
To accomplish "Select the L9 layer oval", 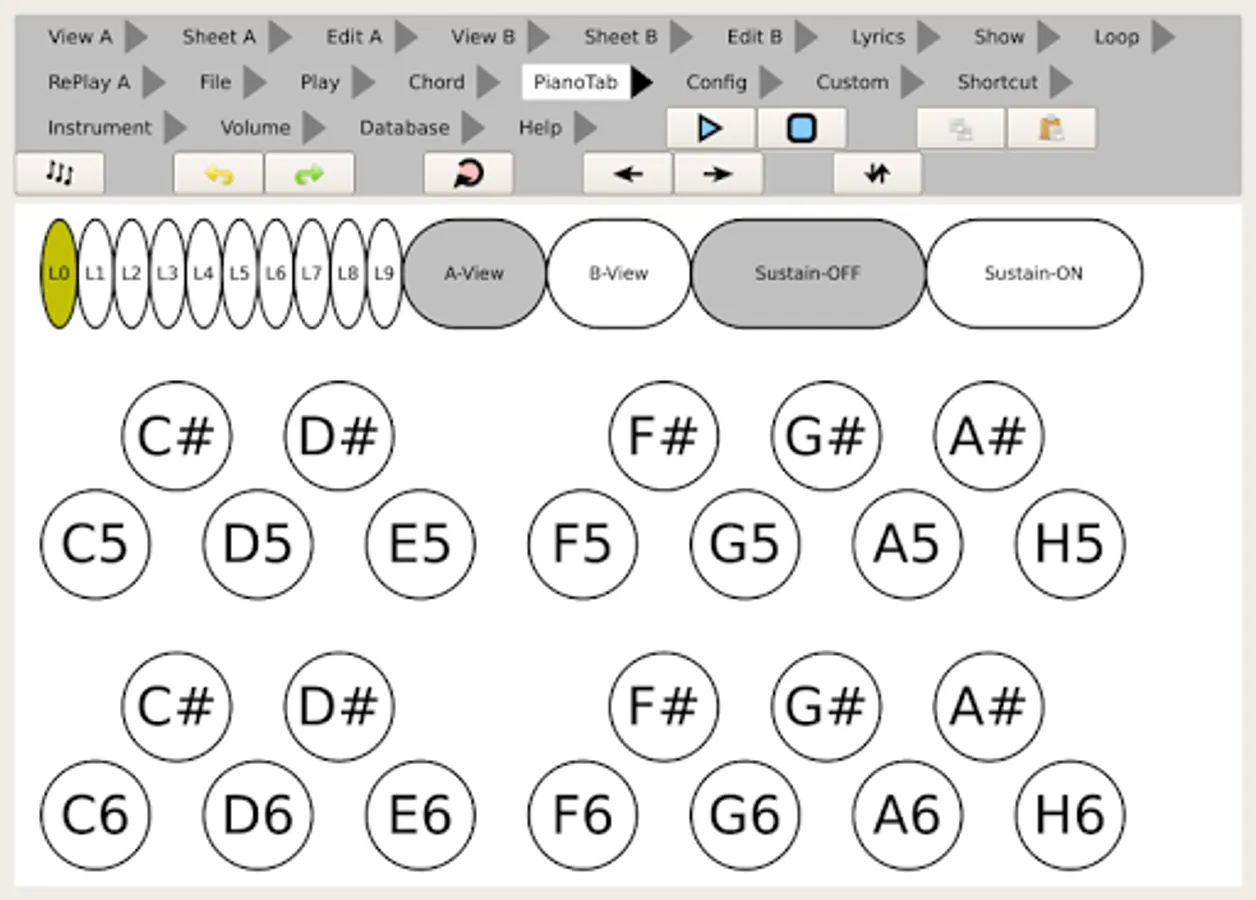I will coord(384,274).
